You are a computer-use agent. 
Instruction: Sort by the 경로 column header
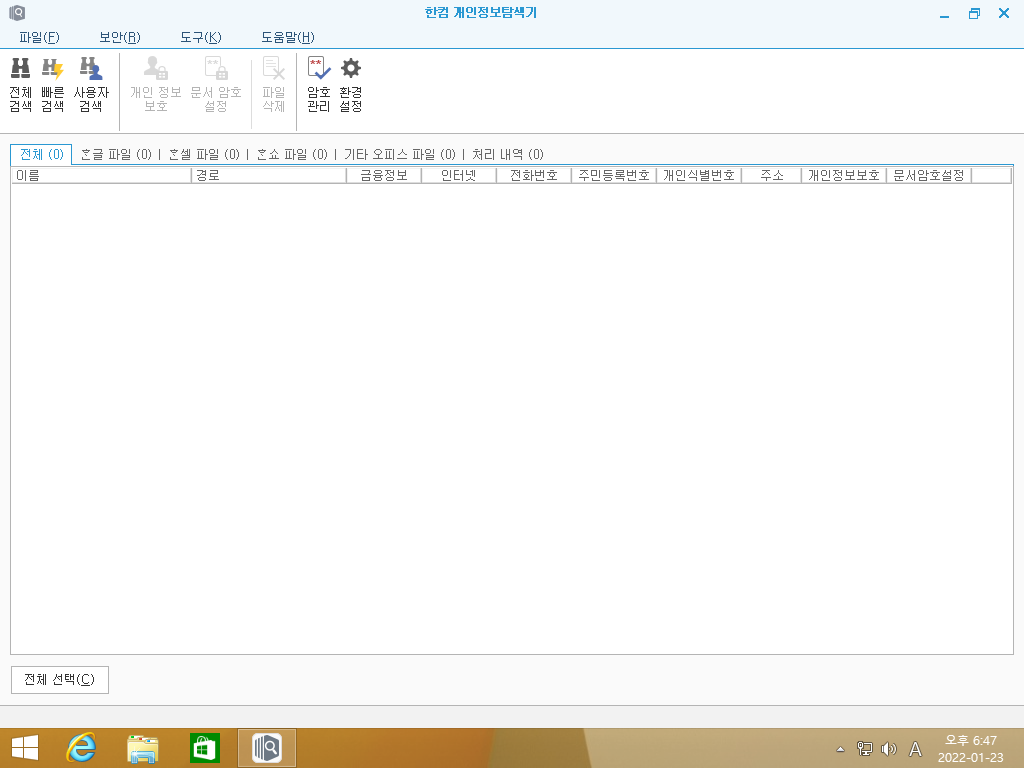(x=268, y=175)
